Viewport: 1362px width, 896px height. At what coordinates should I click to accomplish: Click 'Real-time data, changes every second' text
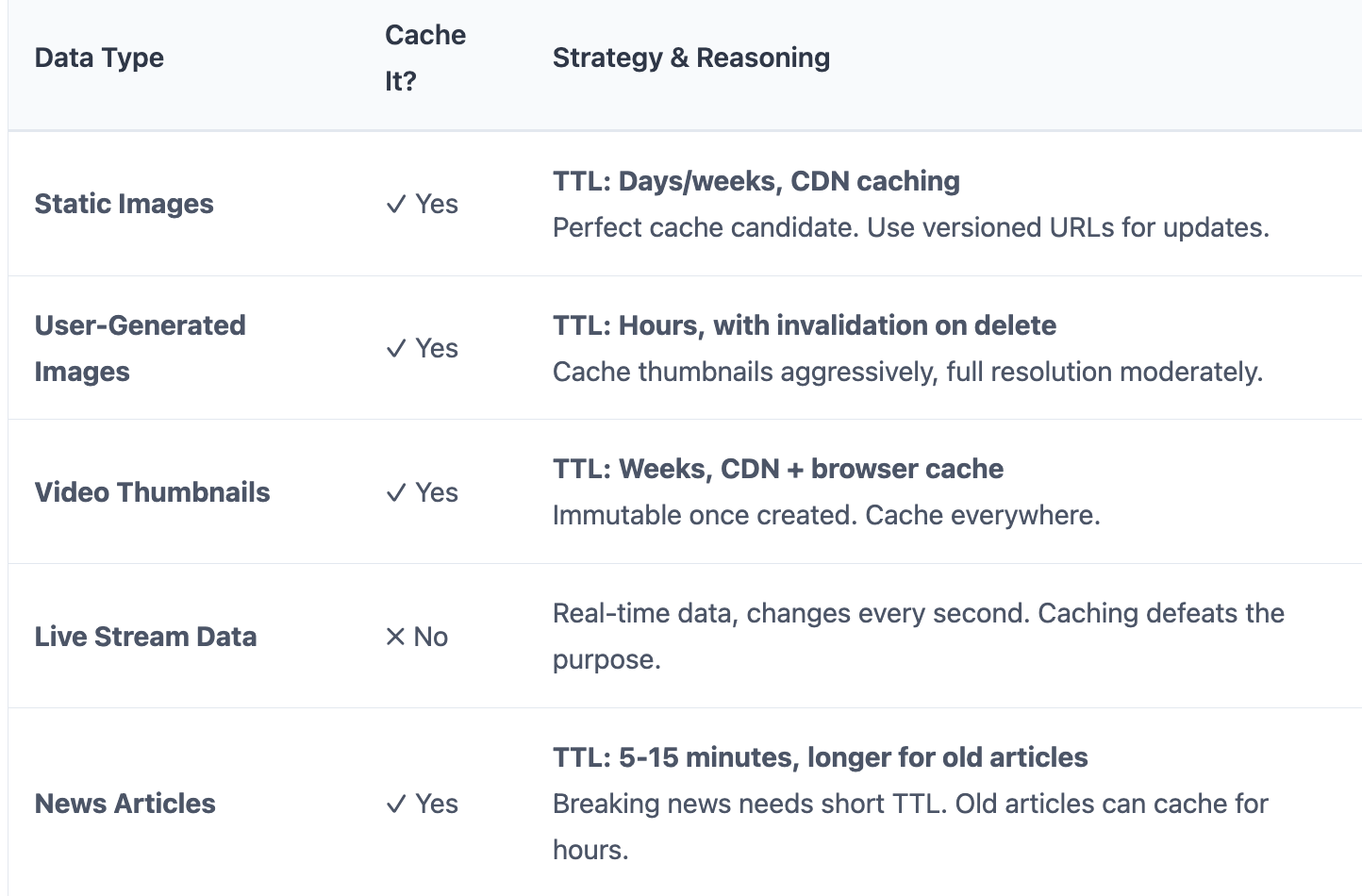[x=791, y=613]
